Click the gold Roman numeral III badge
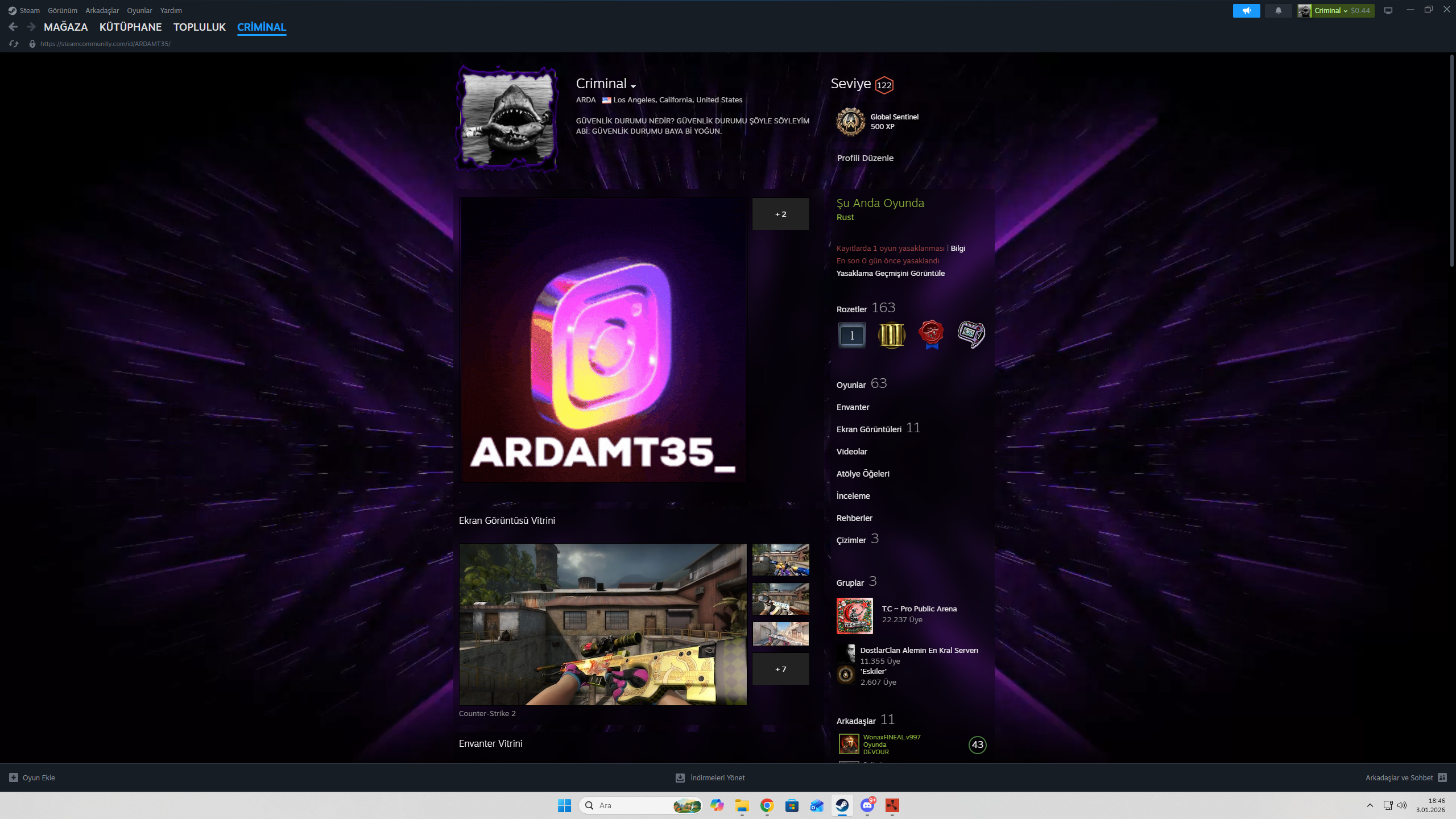Viewport: 1456px width, 819px height. (891, 335)
